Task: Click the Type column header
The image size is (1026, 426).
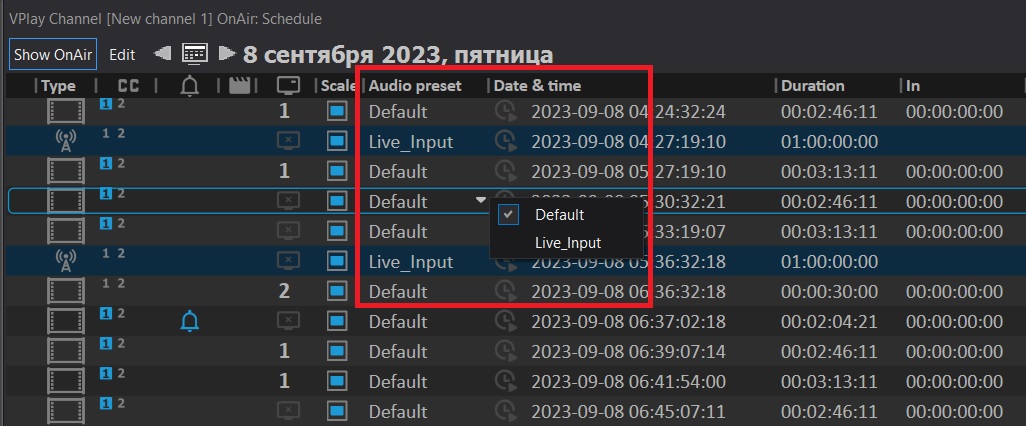Action: (58, 86)
